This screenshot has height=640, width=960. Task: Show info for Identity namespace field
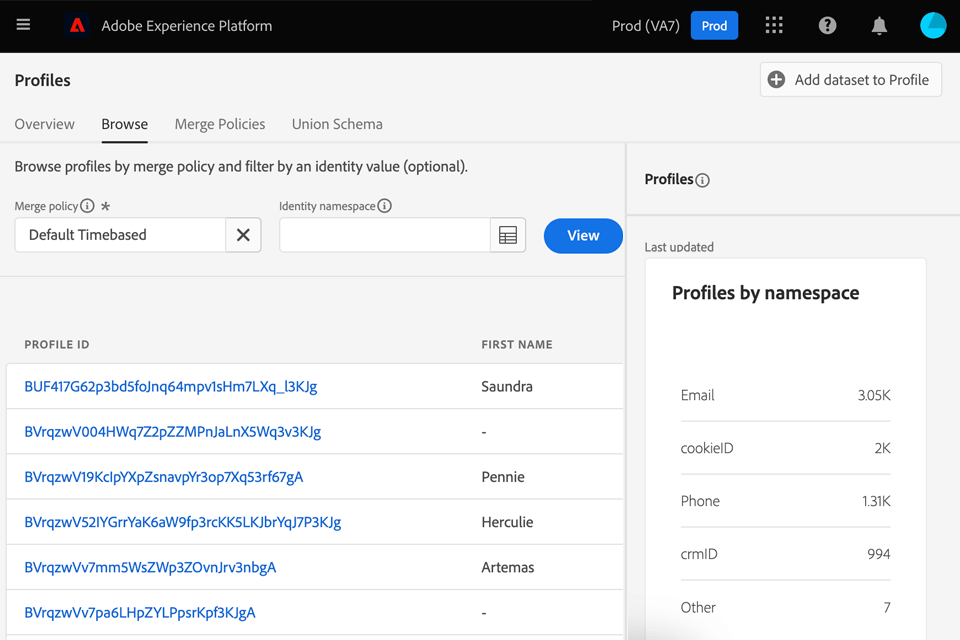point(385,206)
